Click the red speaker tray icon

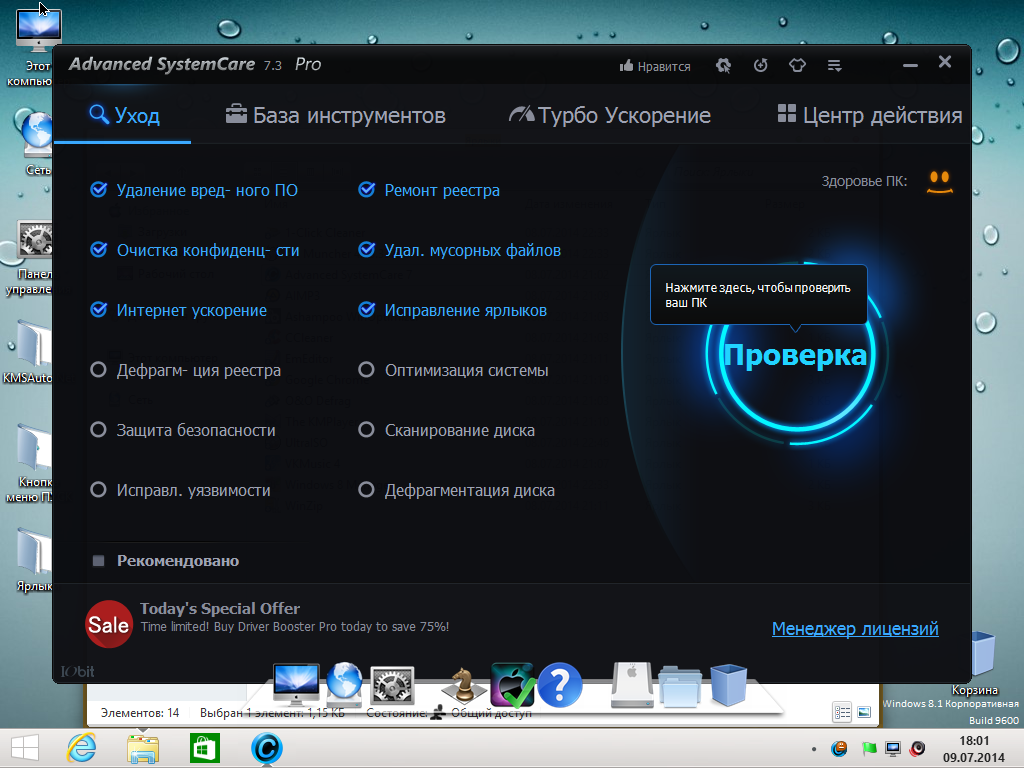point(918,748)
